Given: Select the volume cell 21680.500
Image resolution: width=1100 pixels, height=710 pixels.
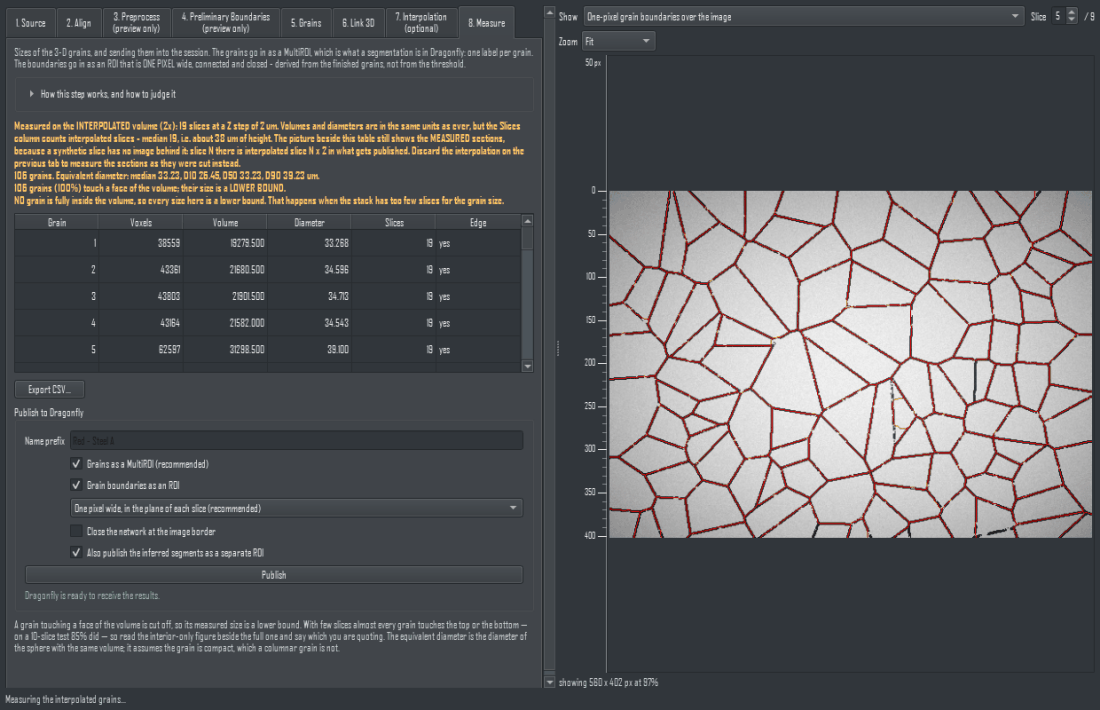Looking at the screenshot, I should coord(225,270).
